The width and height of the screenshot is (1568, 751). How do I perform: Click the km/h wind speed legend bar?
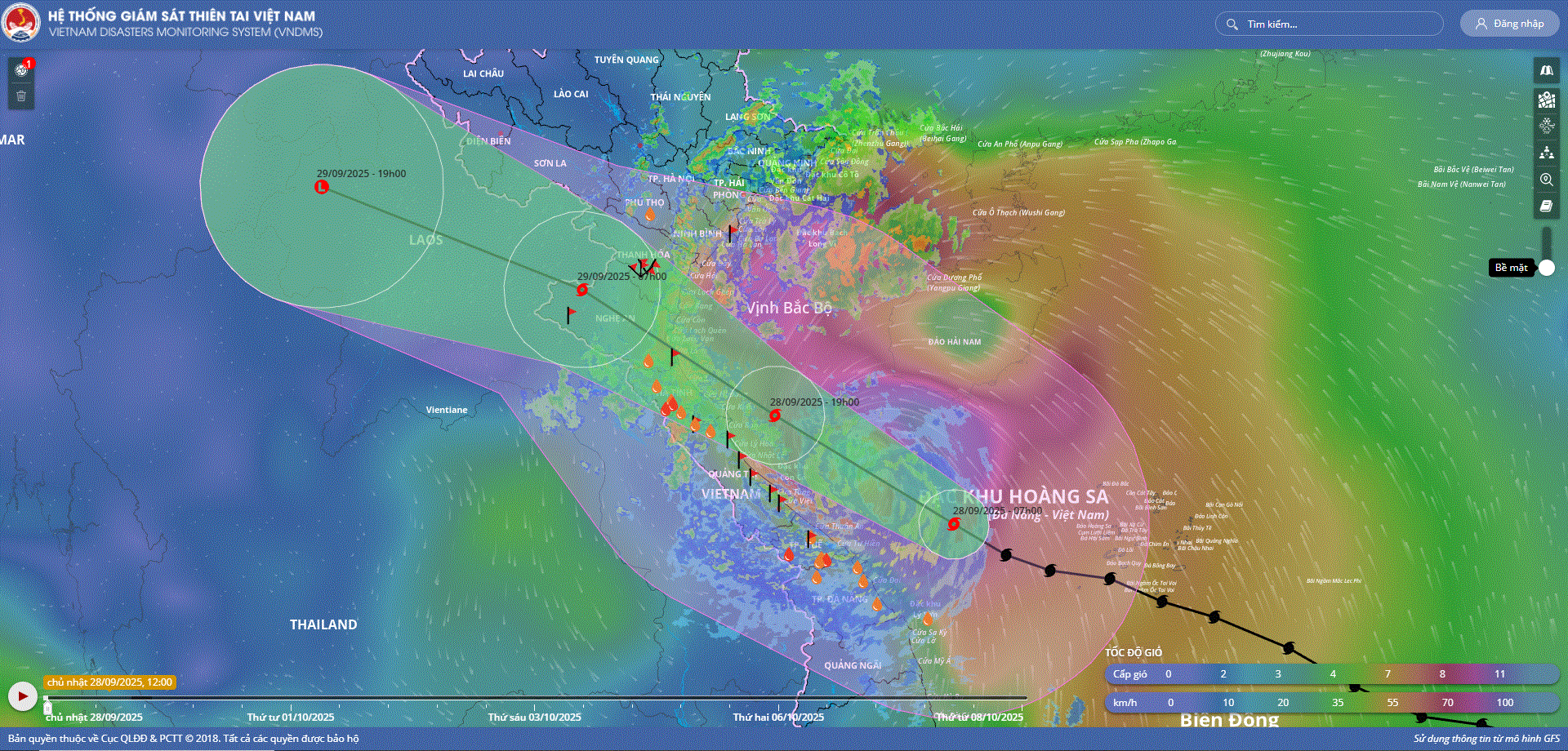click(1331, 702)
